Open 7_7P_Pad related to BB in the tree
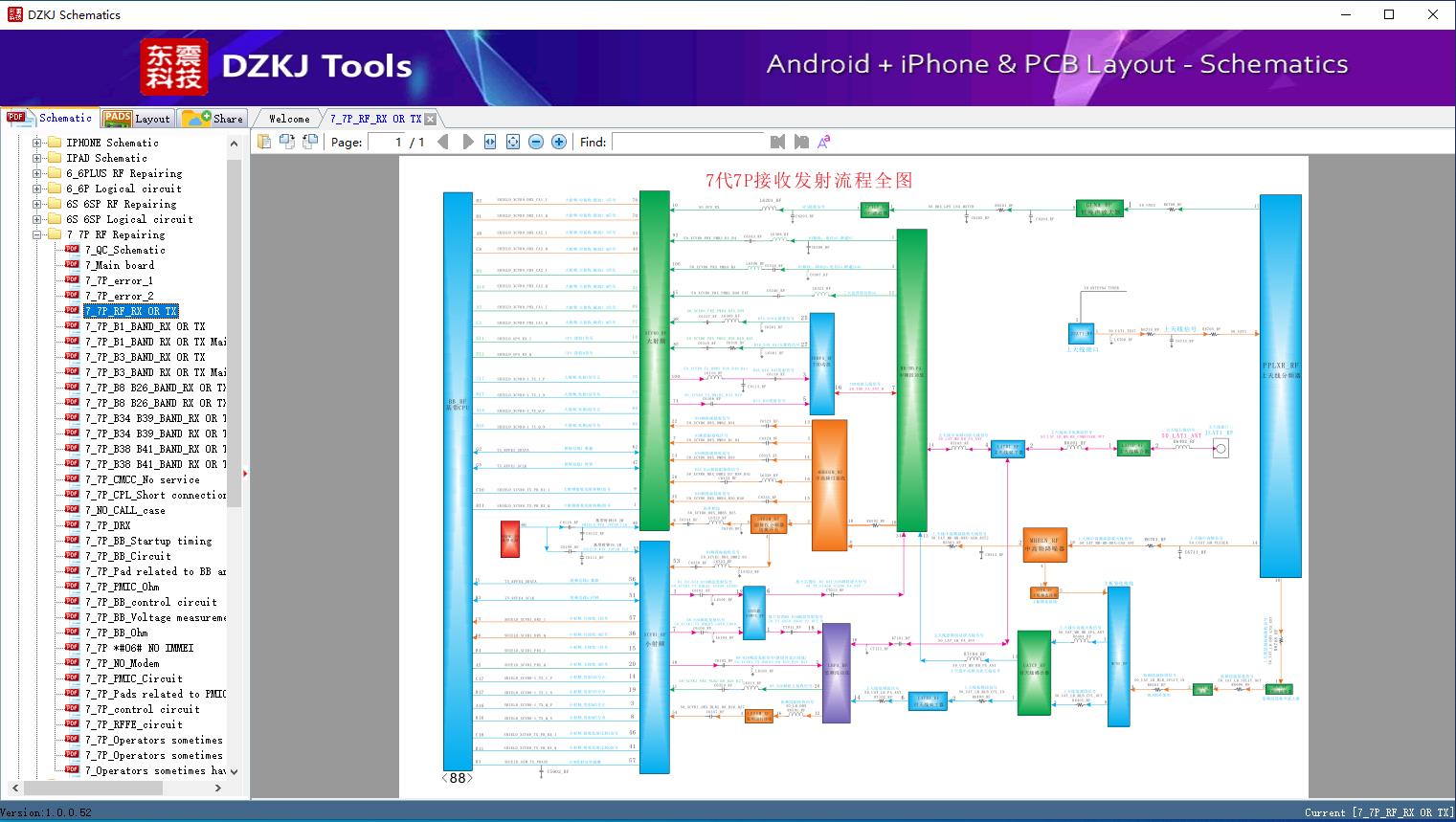 point(156,571)
